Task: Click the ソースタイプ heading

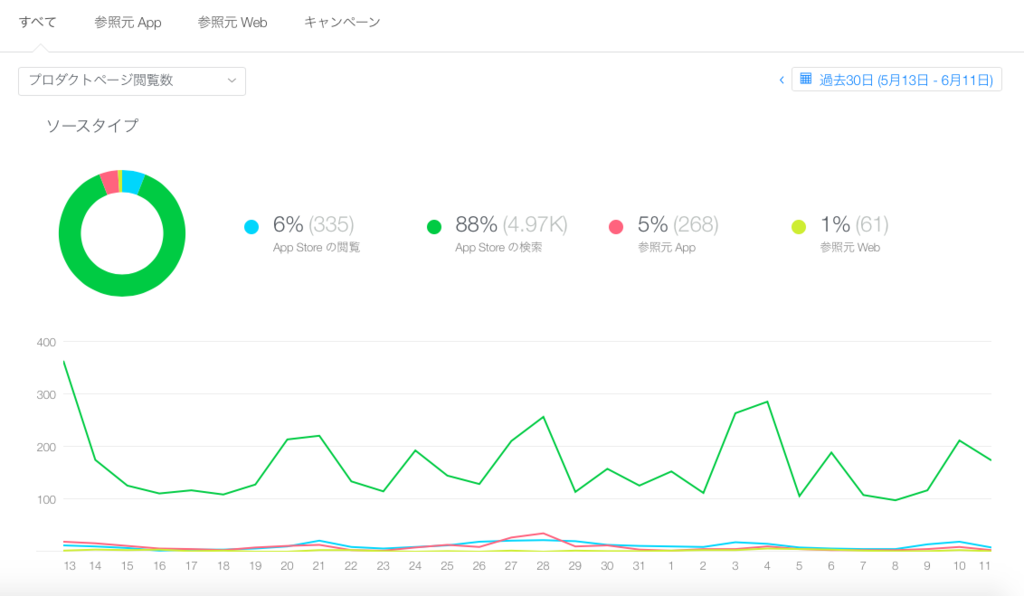Action: (92, 126)
